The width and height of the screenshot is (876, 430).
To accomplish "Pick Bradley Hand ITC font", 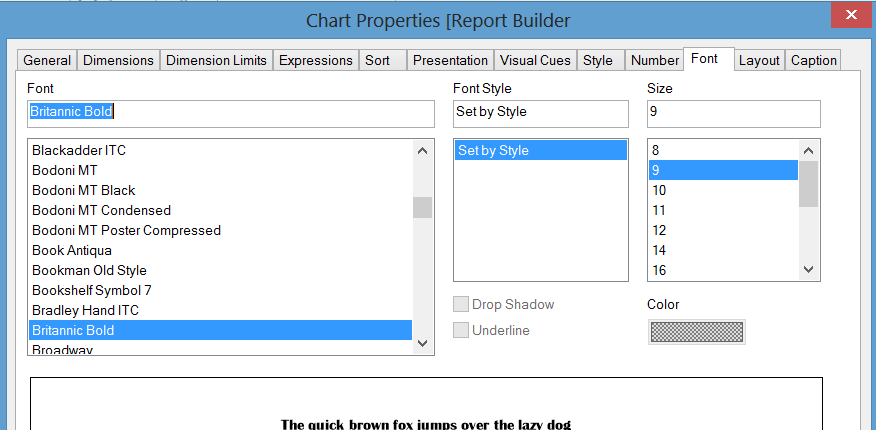I will (x=85, y=310).
